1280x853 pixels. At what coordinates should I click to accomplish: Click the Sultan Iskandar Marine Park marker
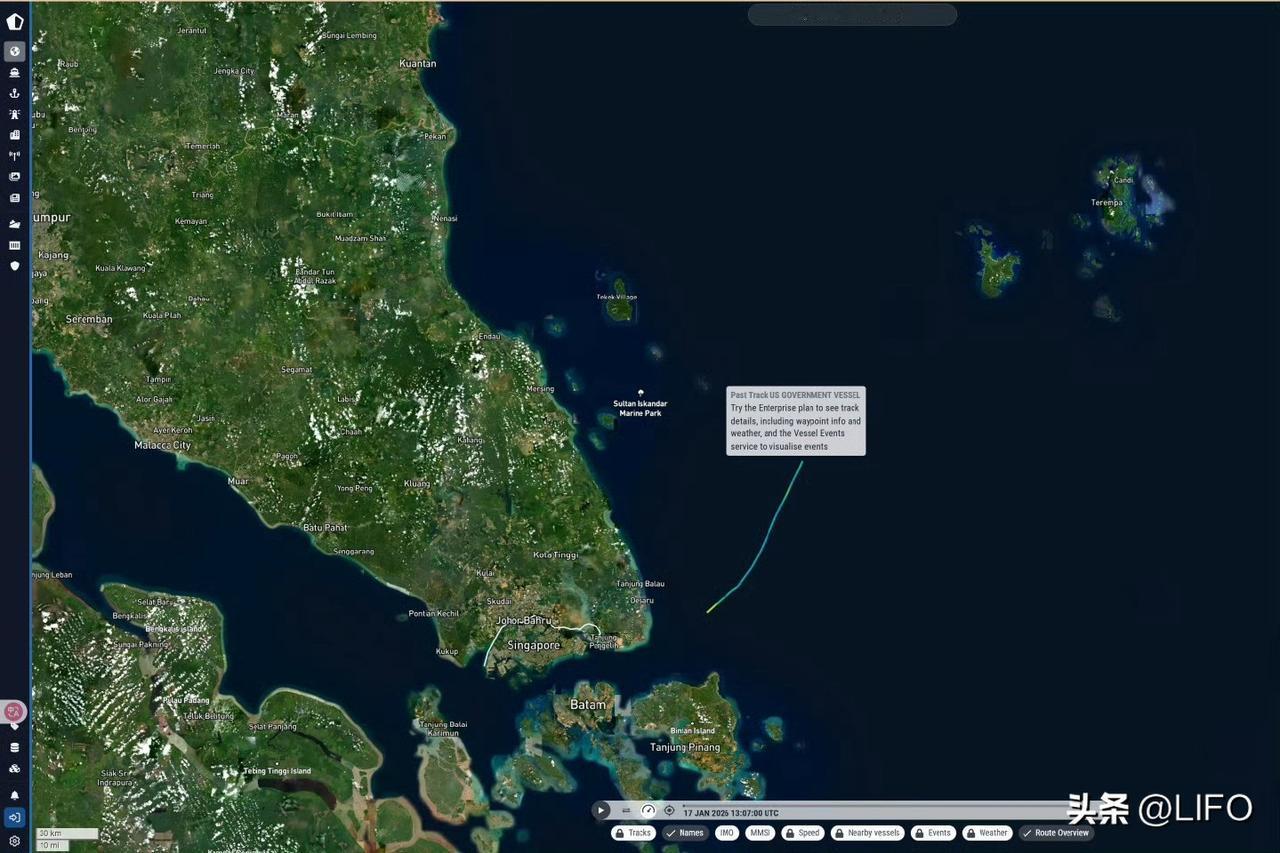pos(640,393)
